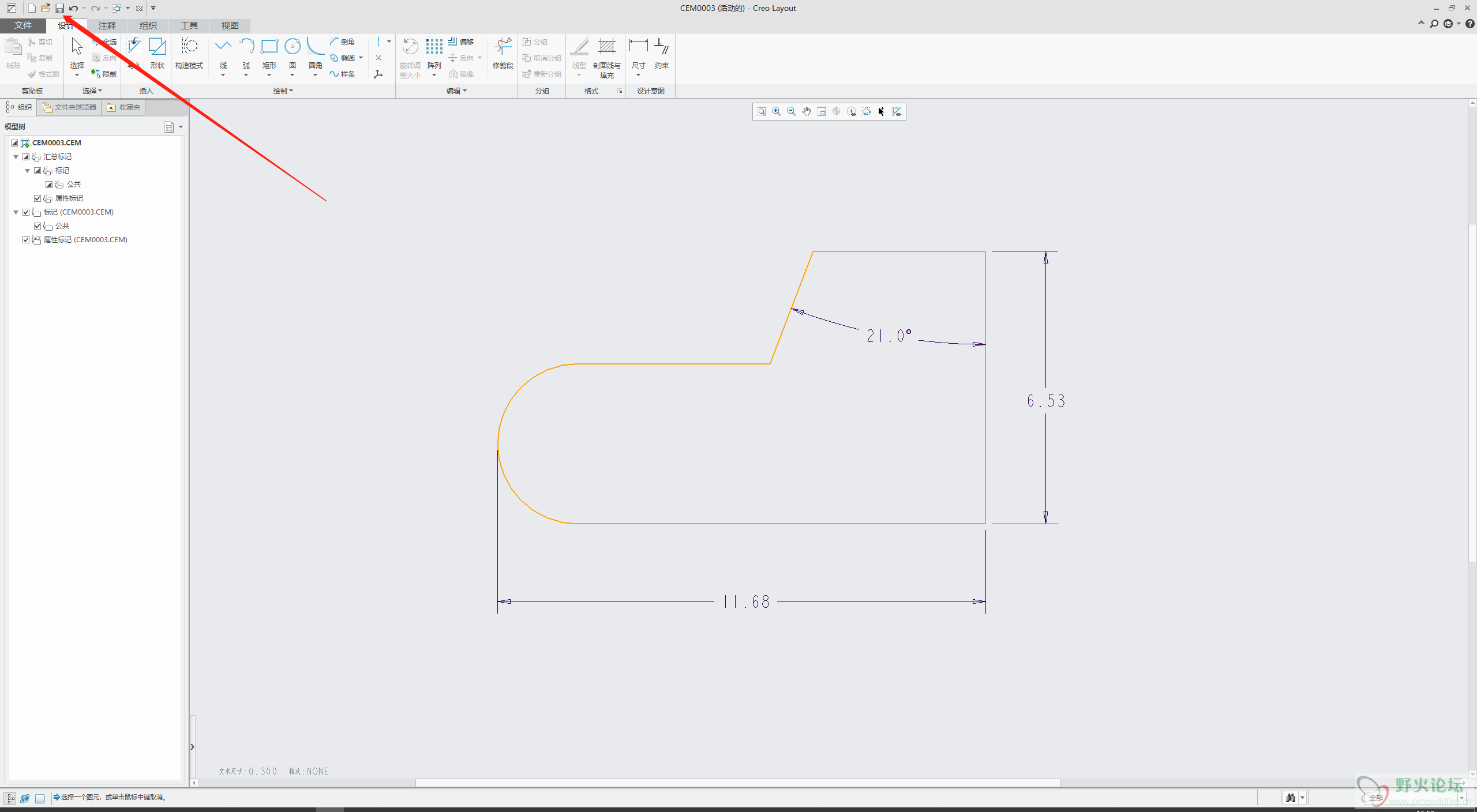The height and width of the screenshot is (812, 1477).
Task: Click the horizontal scrollbar under the canvas
Action: pos(737,783)
